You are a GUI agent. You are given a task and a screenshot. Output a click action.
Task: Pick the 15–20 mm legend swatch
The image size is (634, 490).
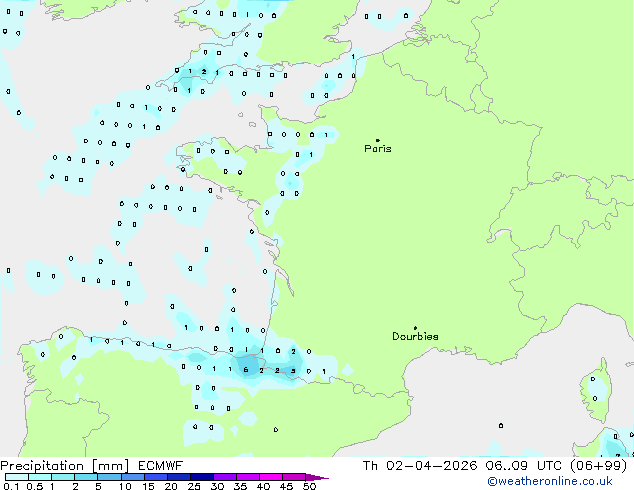click(156, 477)
